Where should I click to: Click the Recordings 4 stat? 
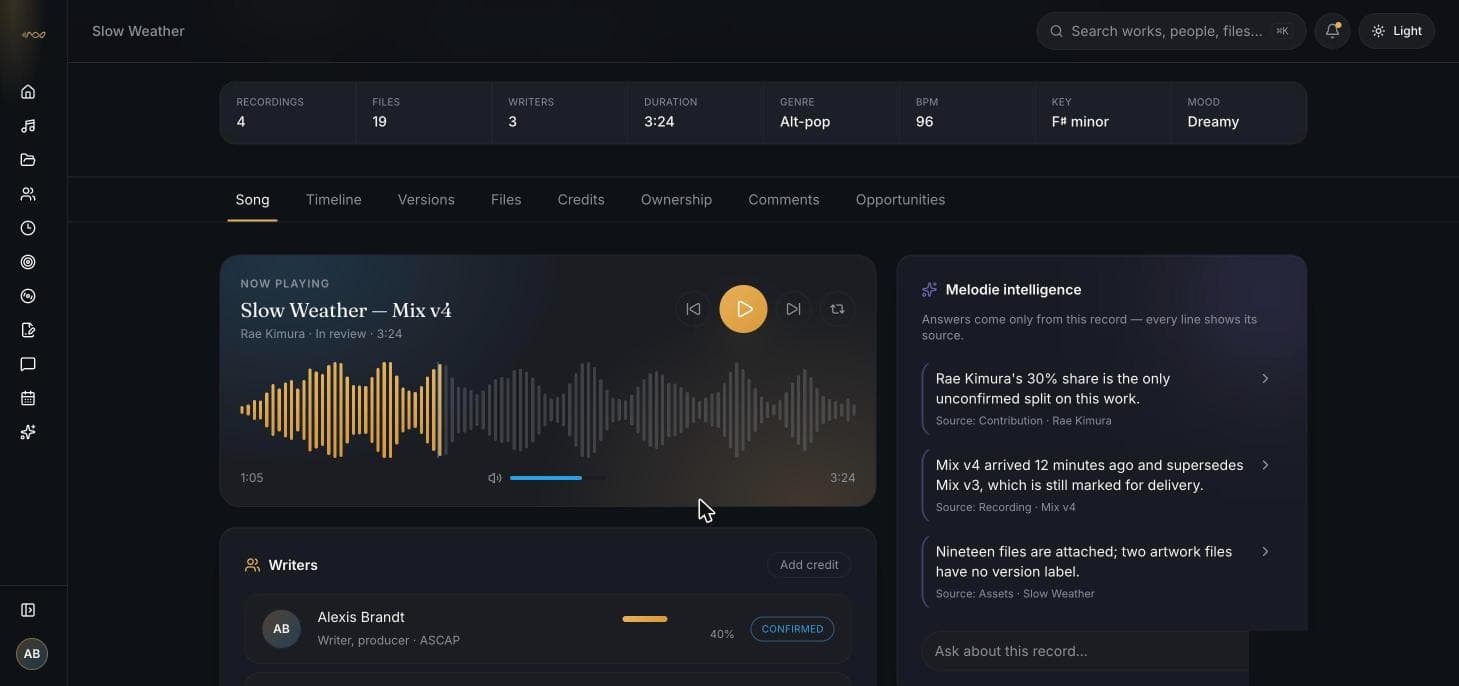288,112
